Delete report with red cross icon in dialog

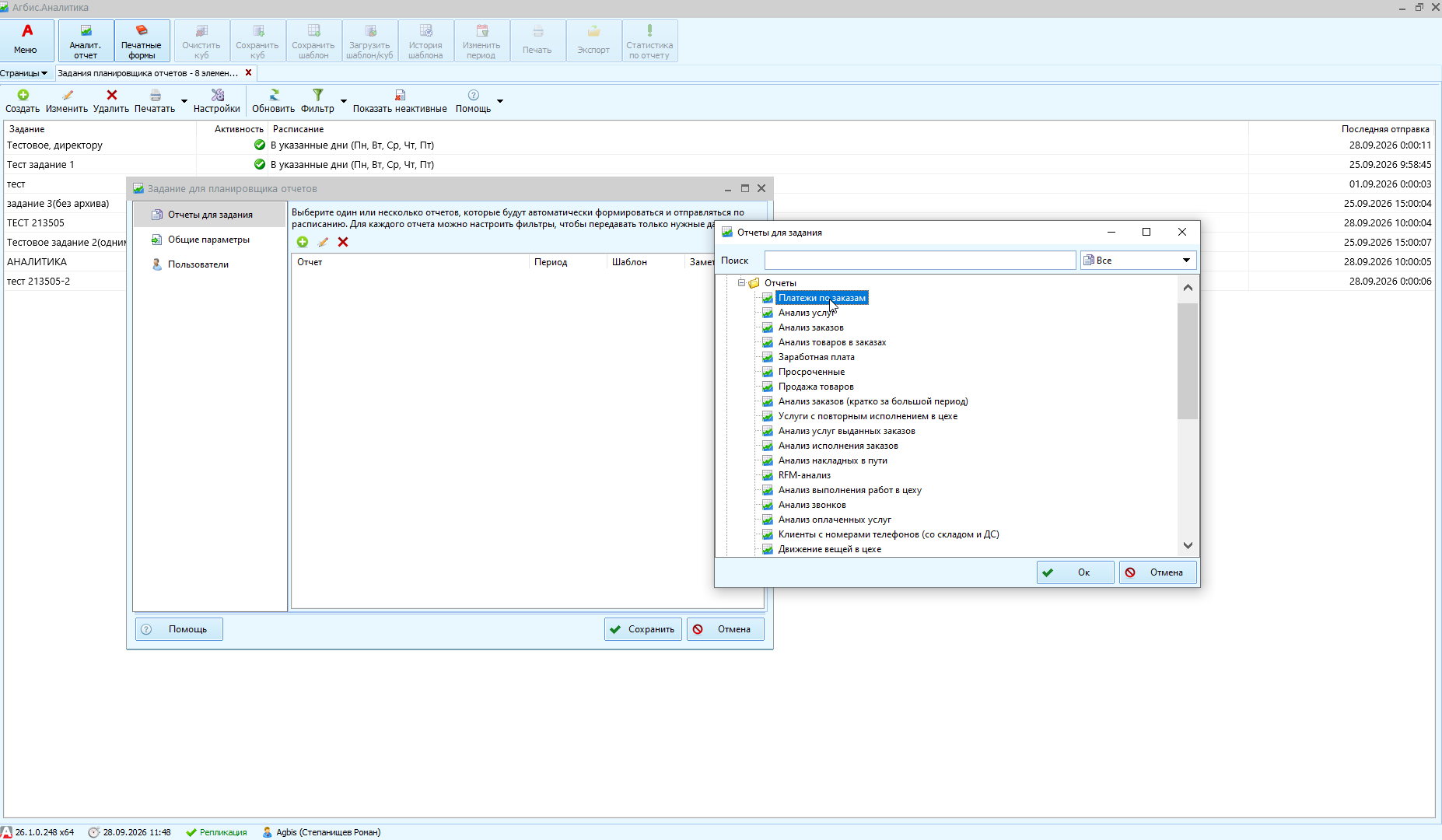(343, 242)
